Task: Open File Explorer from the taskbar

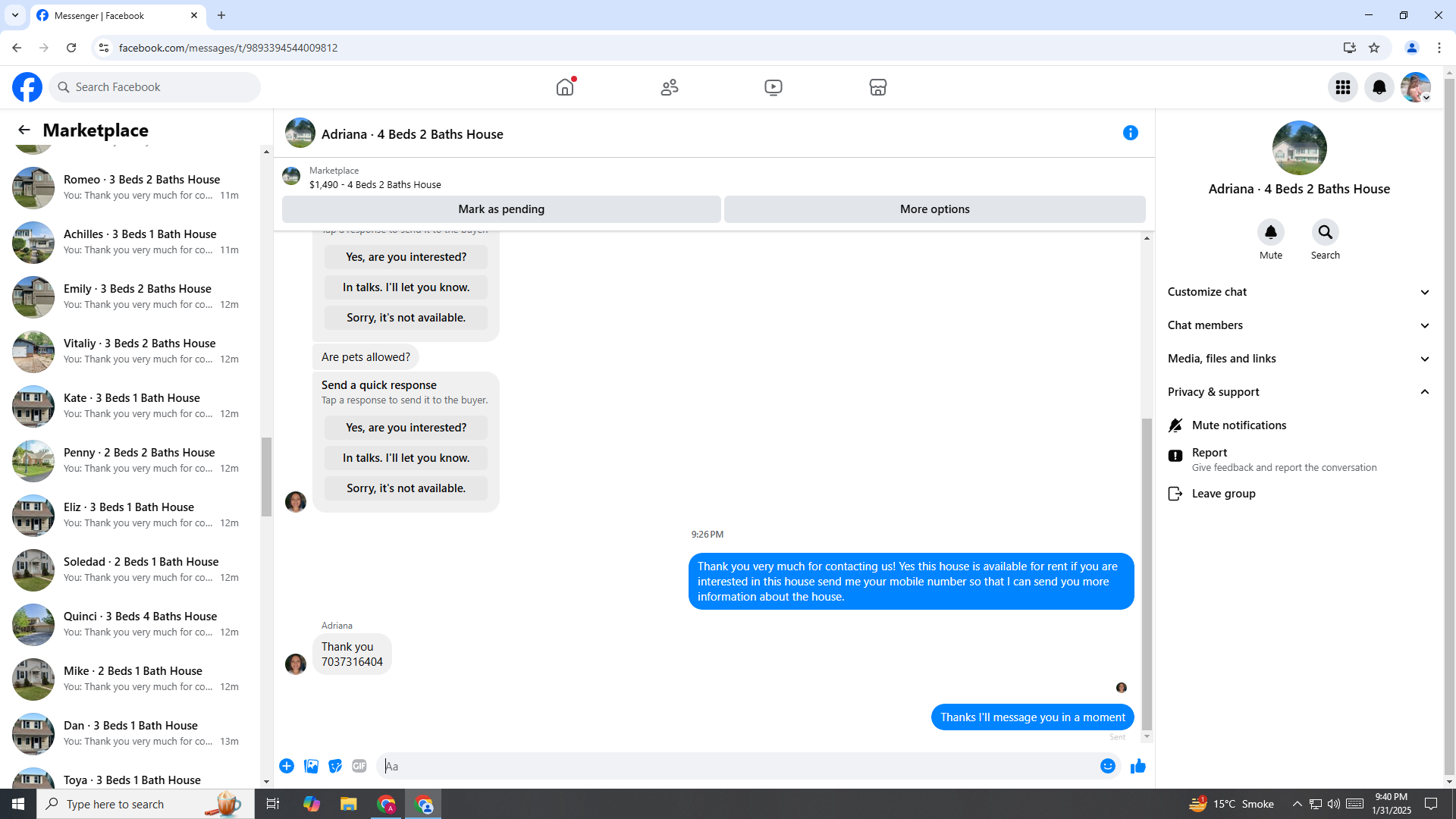Action: (348, 804)
